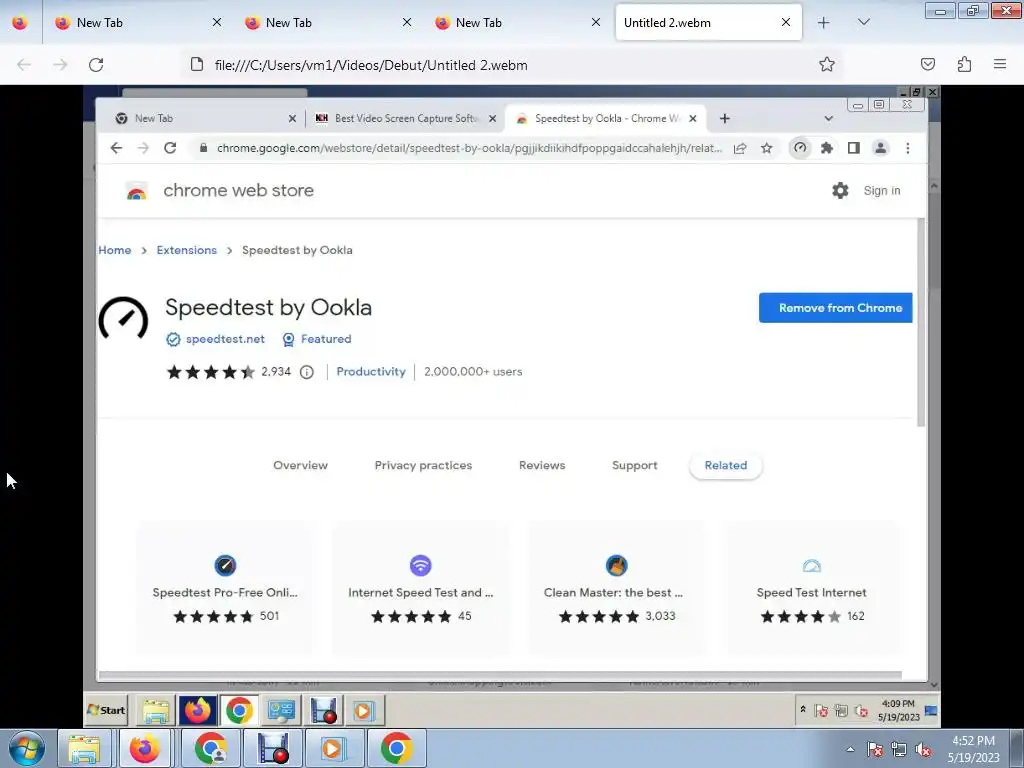
Task: Open Clean Master related extension card
Action: [x=616, y=588]
